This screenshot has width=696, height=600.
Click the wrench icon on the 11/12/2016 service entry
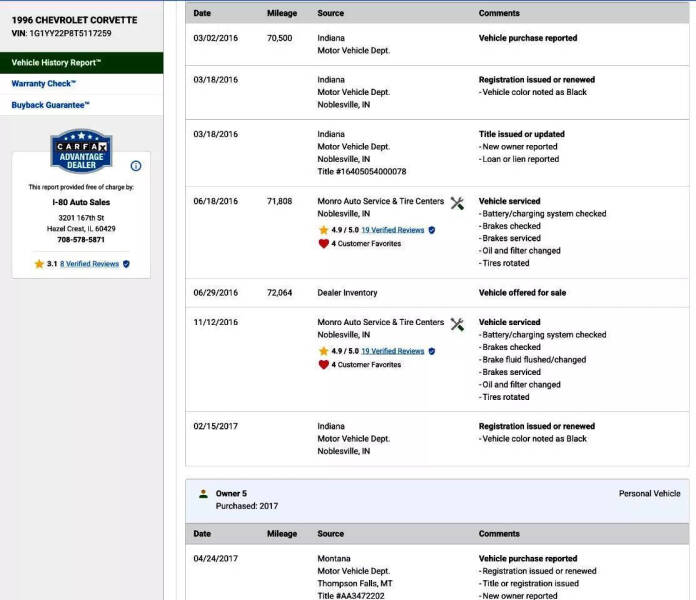tap(457, 324)
